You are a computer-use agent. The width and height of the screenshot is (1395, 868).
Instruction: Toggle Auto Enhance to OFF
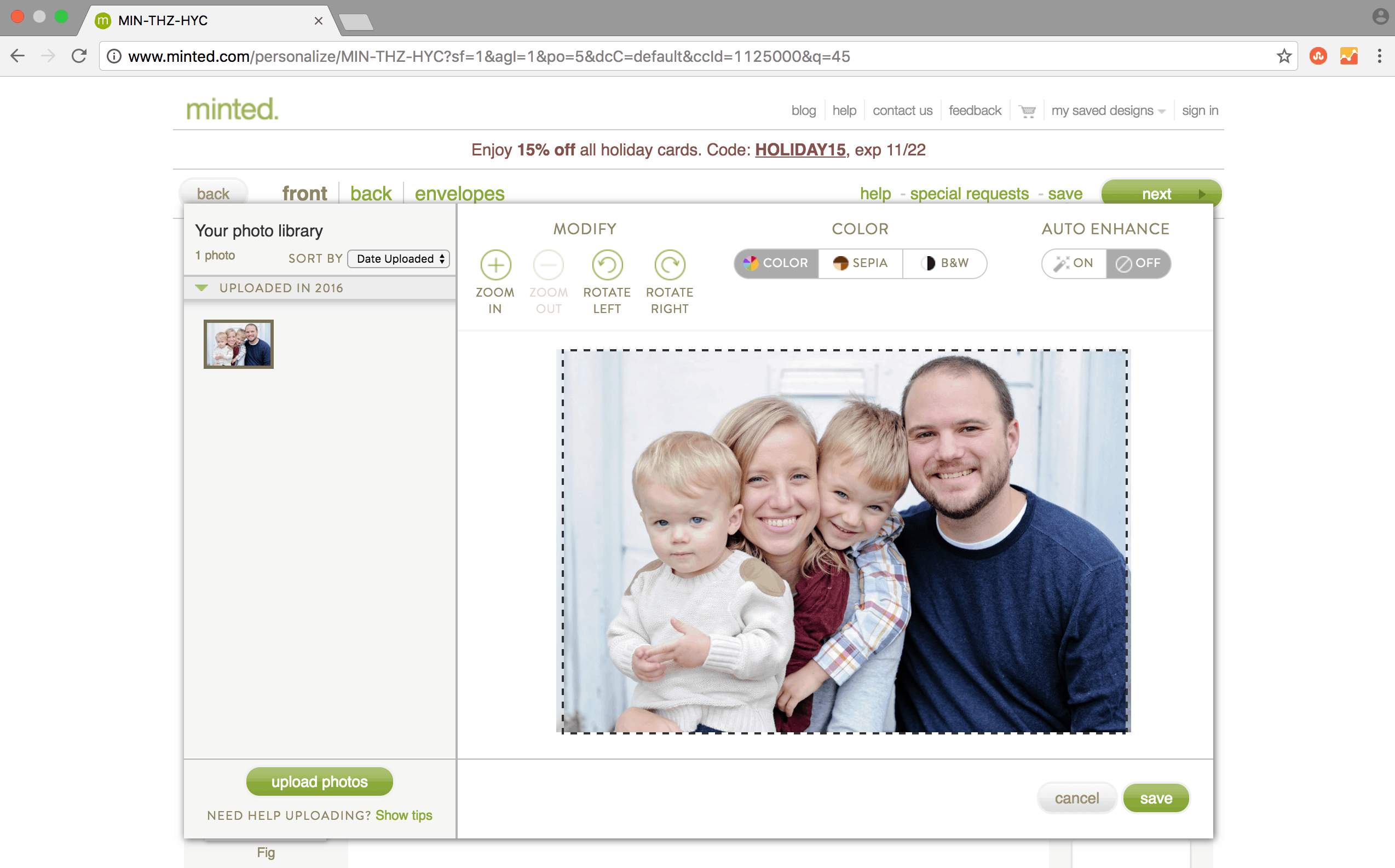[x=1140, y=263]
